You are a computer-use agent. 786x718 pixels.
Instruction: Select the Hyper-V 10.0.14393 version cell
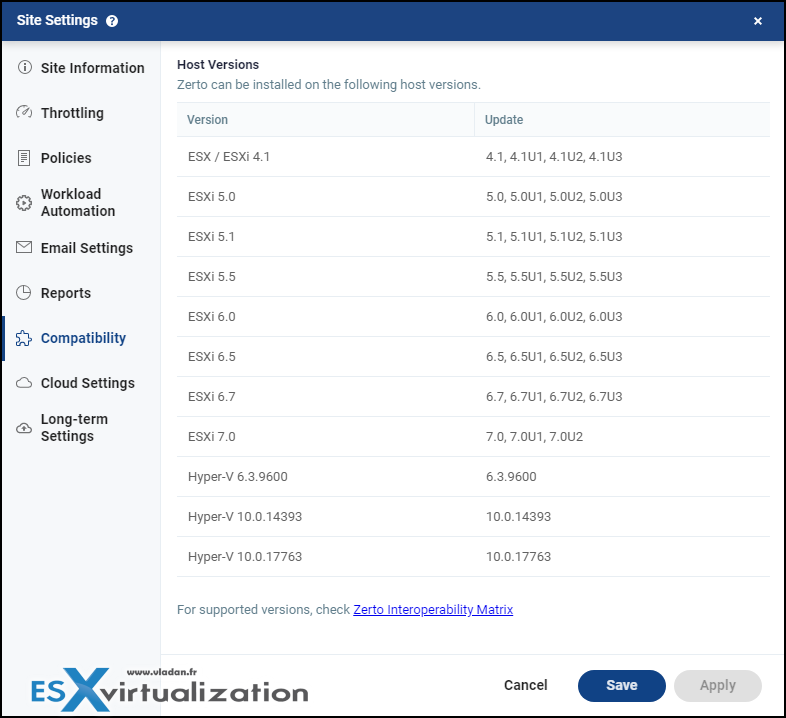326,517
